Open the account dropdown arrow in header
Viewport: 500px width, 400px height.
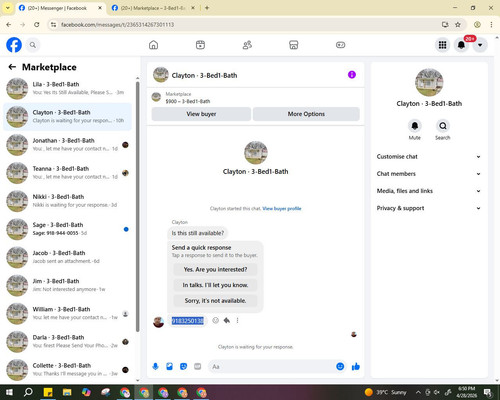[x=480, y=45]
